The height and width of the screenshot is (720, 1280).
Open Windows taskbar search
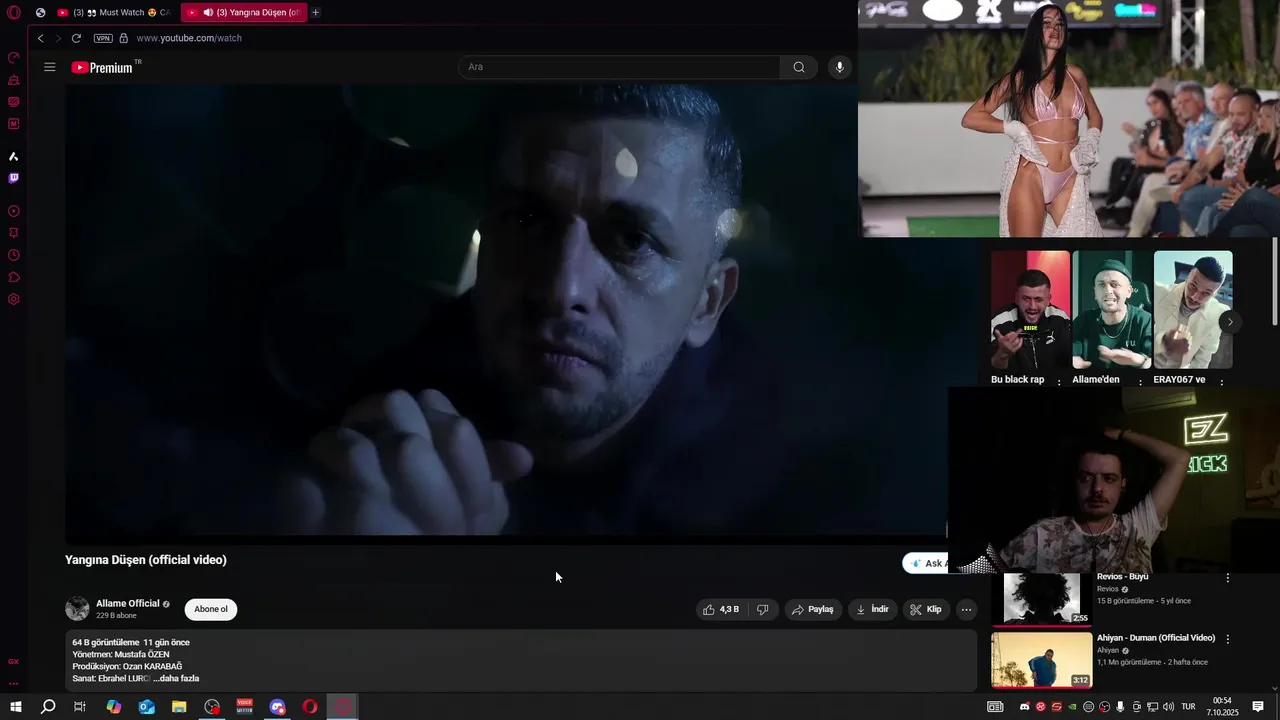(48, 707)
